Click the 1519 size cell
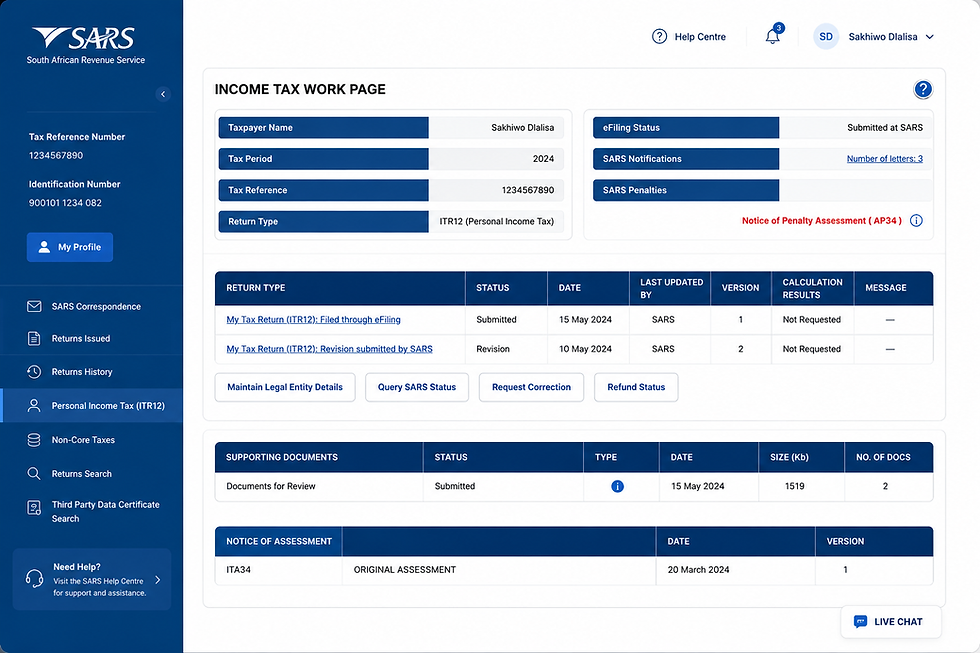 pyautogui.click(x=801, y=486)
